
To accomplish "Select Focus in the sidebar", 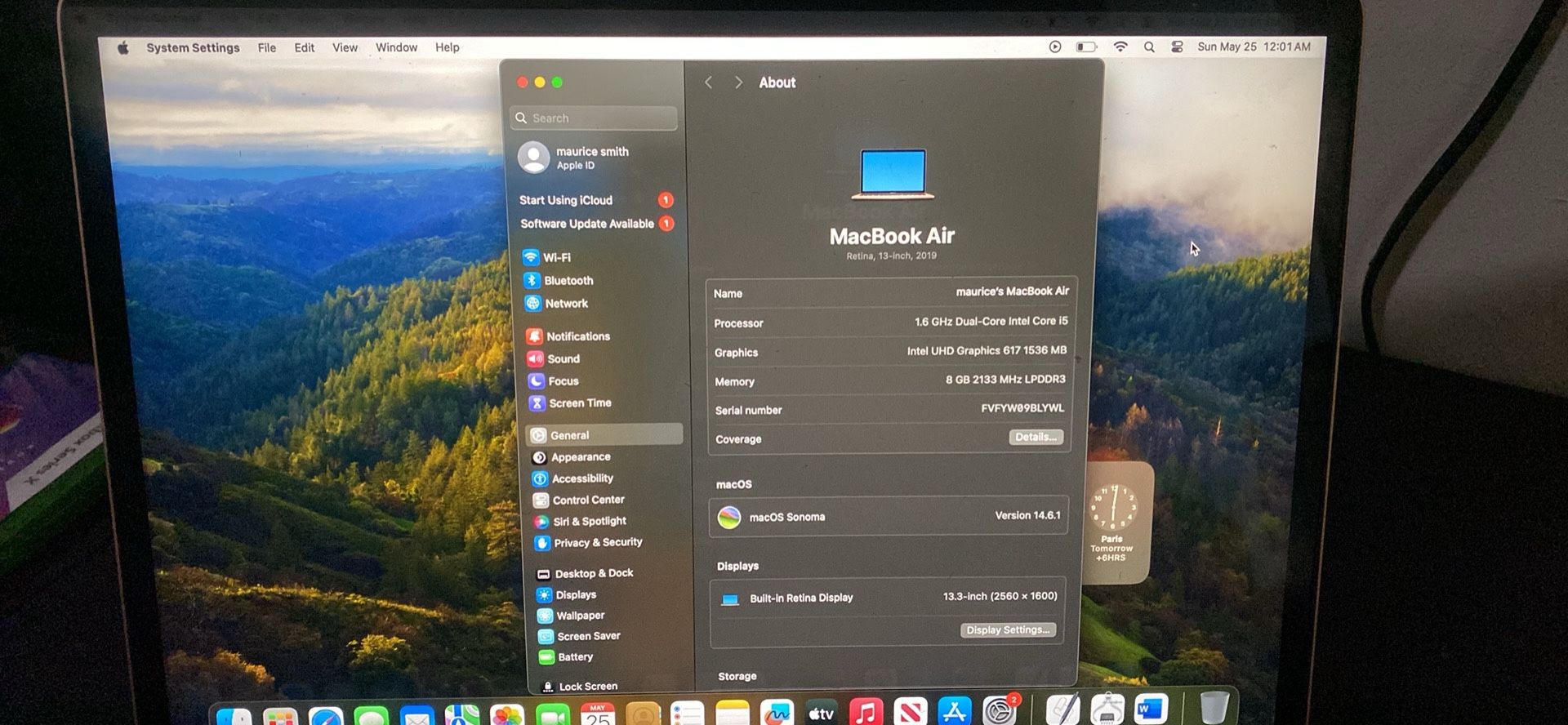I will point(554,380).
